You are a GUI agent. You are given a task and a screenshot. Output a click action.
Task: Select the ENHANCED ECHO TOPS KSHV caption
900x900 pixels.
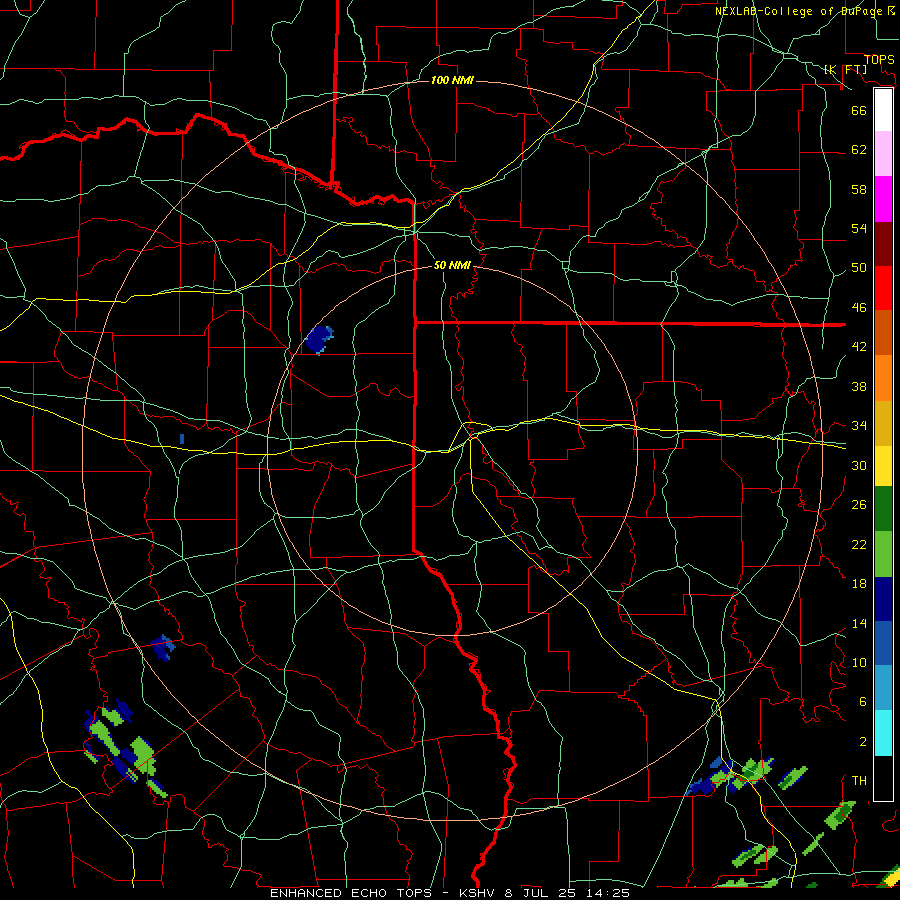coord(449,893)
